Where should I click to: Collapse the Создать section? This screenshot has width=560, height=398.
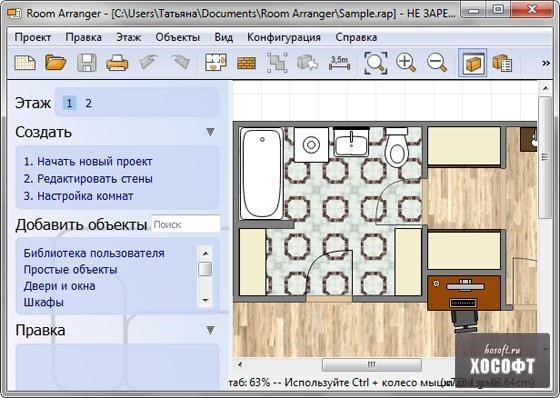click(x=210, y=132)
